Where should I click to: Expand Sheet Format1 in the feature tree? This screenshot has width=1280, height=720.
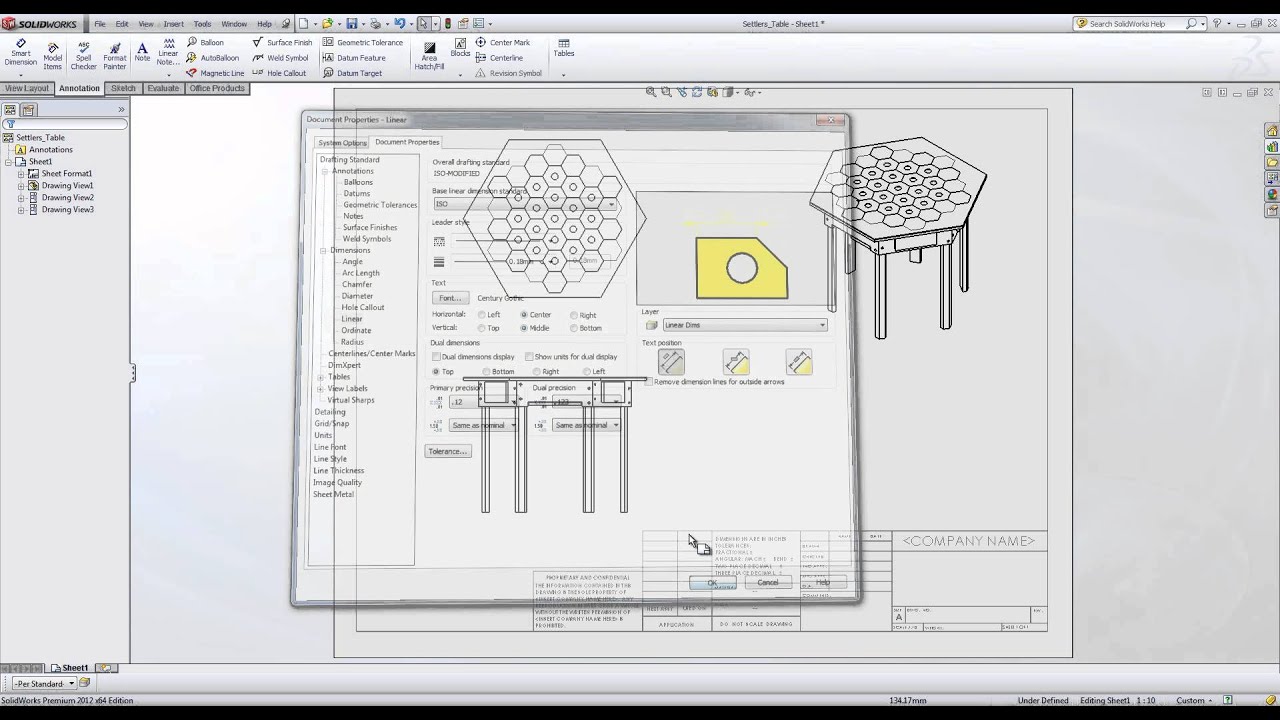(x=21, y=174)
